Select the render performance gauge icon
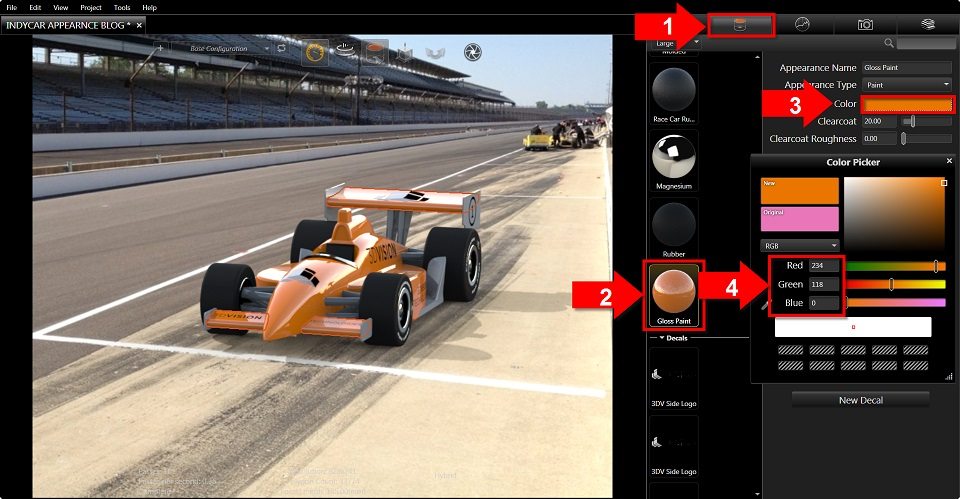 click(315, 52)
